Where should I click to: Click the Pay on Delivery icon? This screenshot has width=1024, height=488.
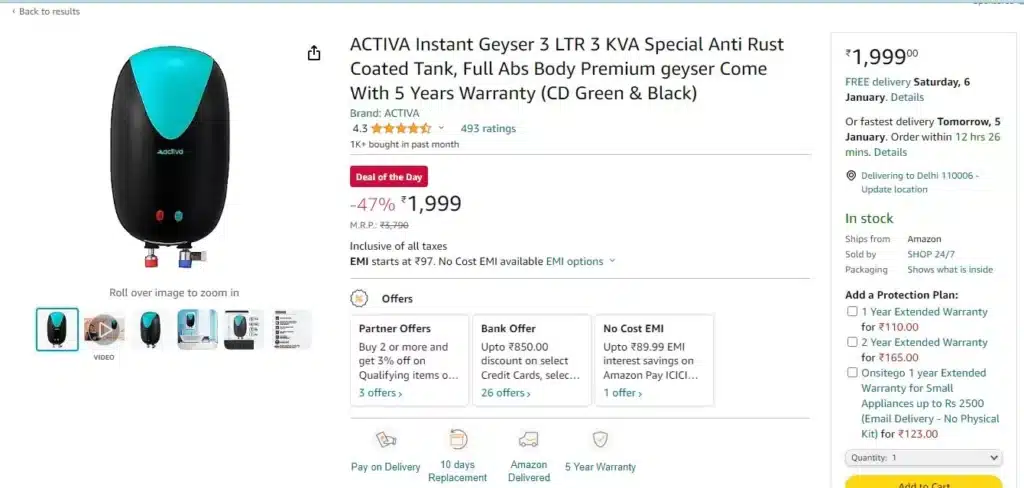tap(386, 440)
